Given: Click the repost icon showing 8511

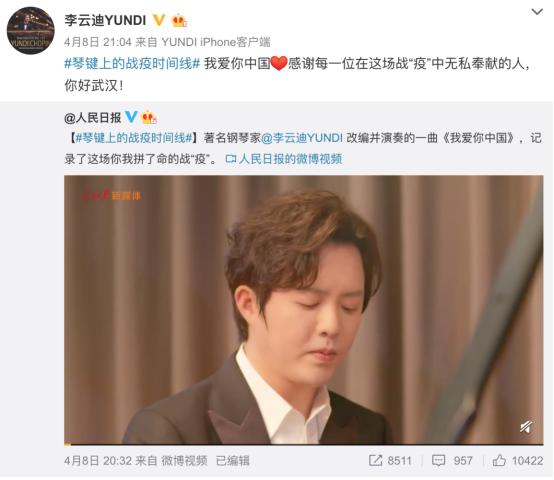Looking at the screenshot, I should [390, 461].
